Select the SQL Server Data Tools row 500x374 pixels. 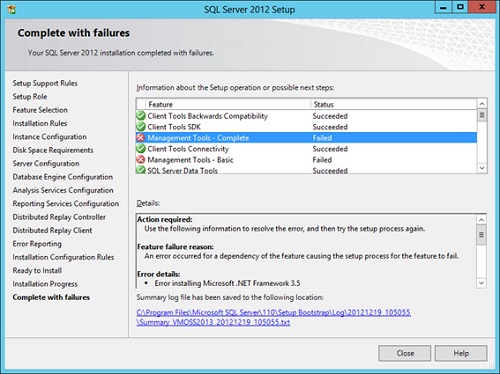[x=306, y=169]
